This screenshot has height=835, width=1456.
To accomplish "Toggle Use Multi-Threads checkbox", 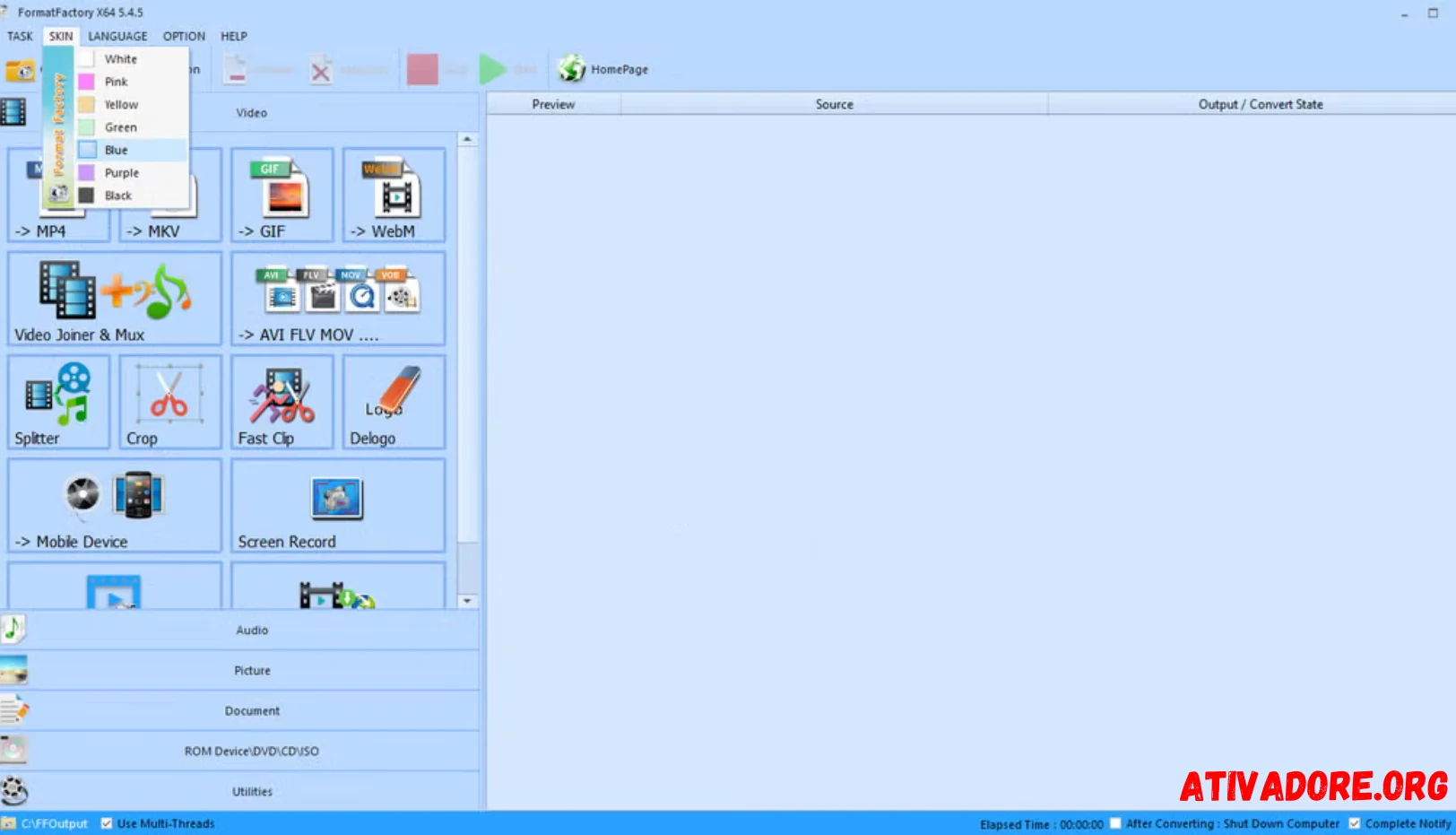I will 107,823.
